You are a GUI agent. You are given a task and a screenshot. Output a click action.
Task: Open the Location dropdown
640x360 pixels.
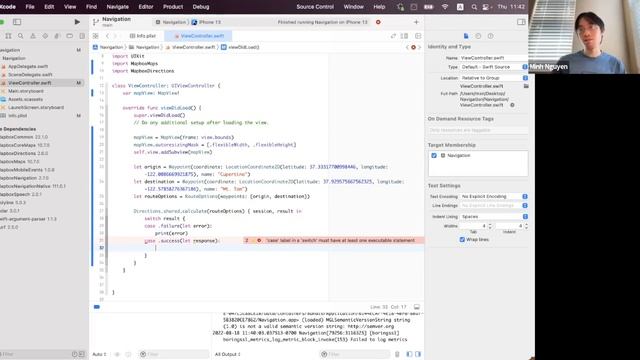pos(493,78)
